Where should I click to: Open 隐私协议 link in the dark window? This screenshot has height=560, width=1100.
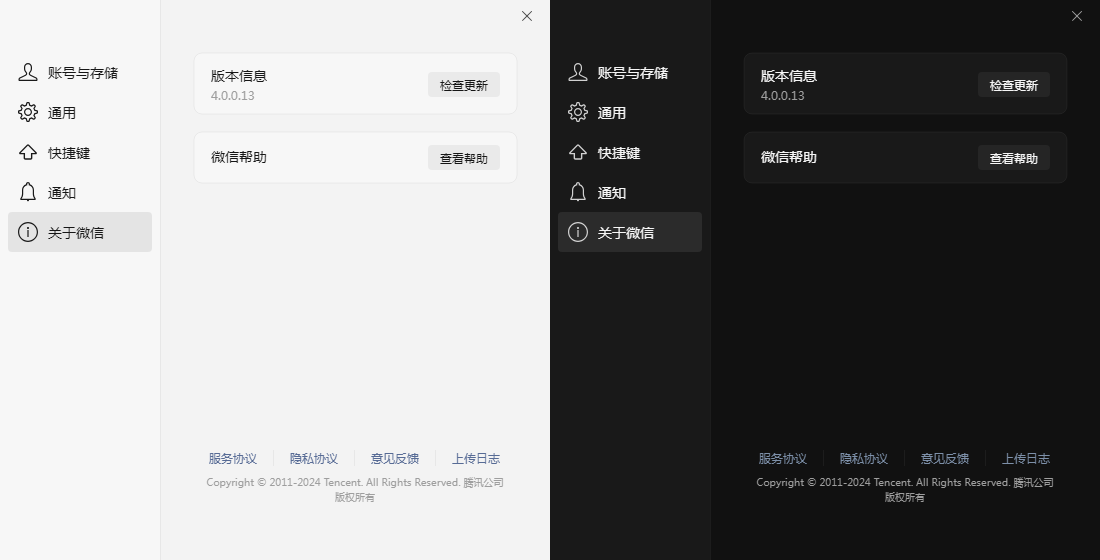pos(864,458)
